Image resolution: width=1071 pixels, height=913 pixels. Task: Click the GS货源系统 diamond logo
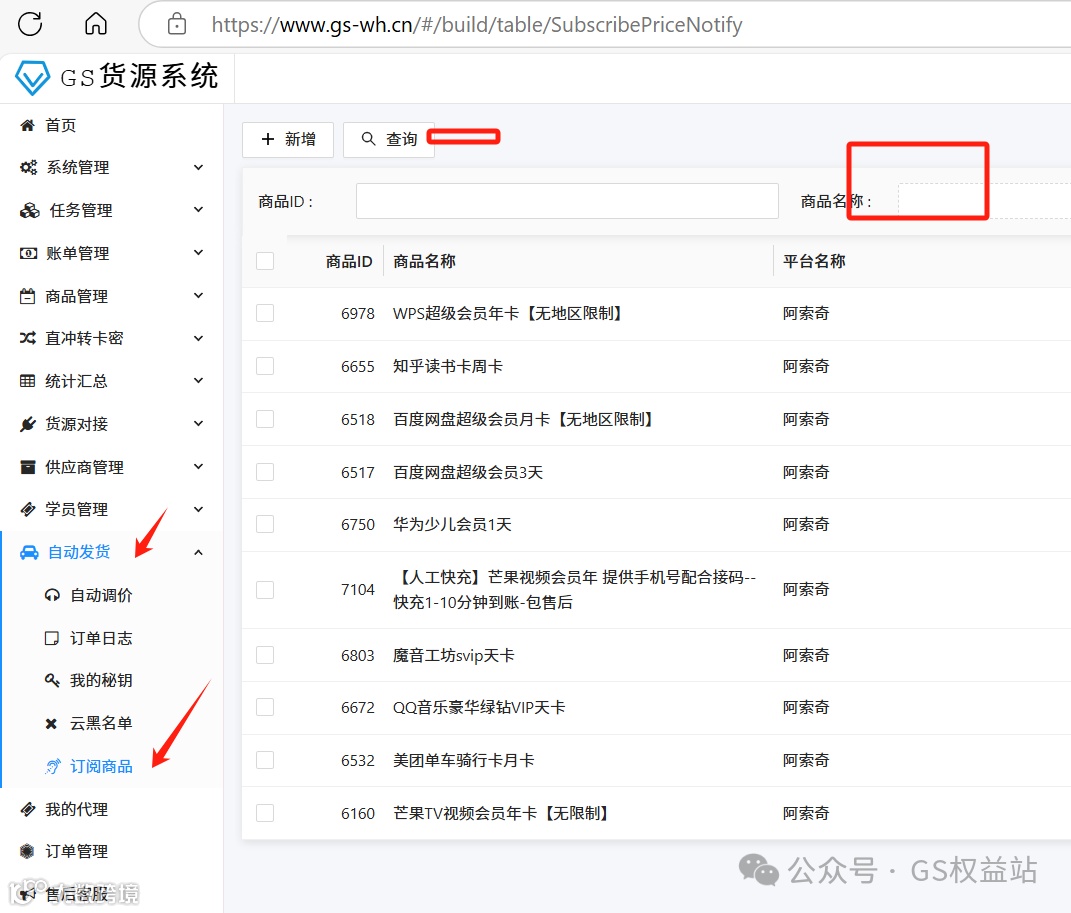[33, 77]
